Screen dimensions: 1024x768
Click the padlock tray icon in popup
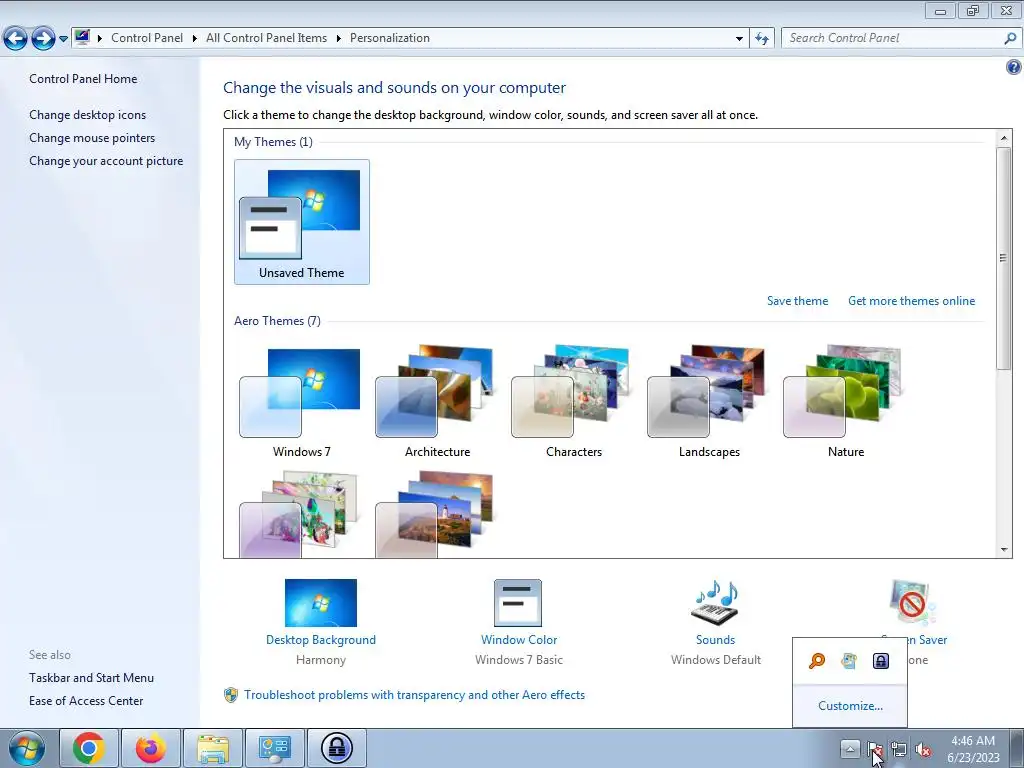(881, 661)
